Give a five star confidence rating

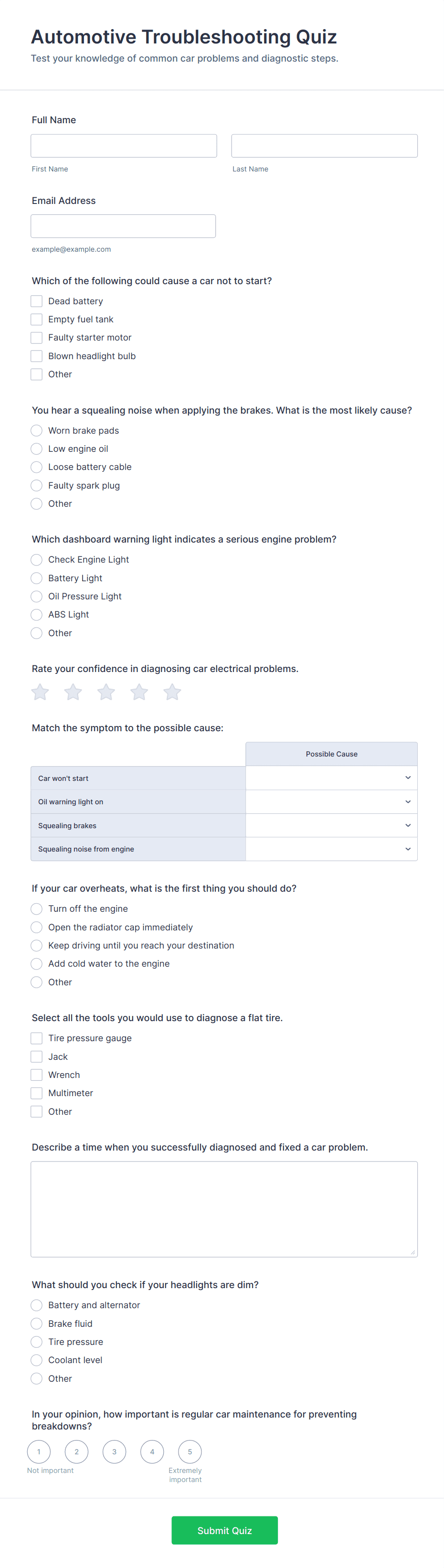coord(172,692)
